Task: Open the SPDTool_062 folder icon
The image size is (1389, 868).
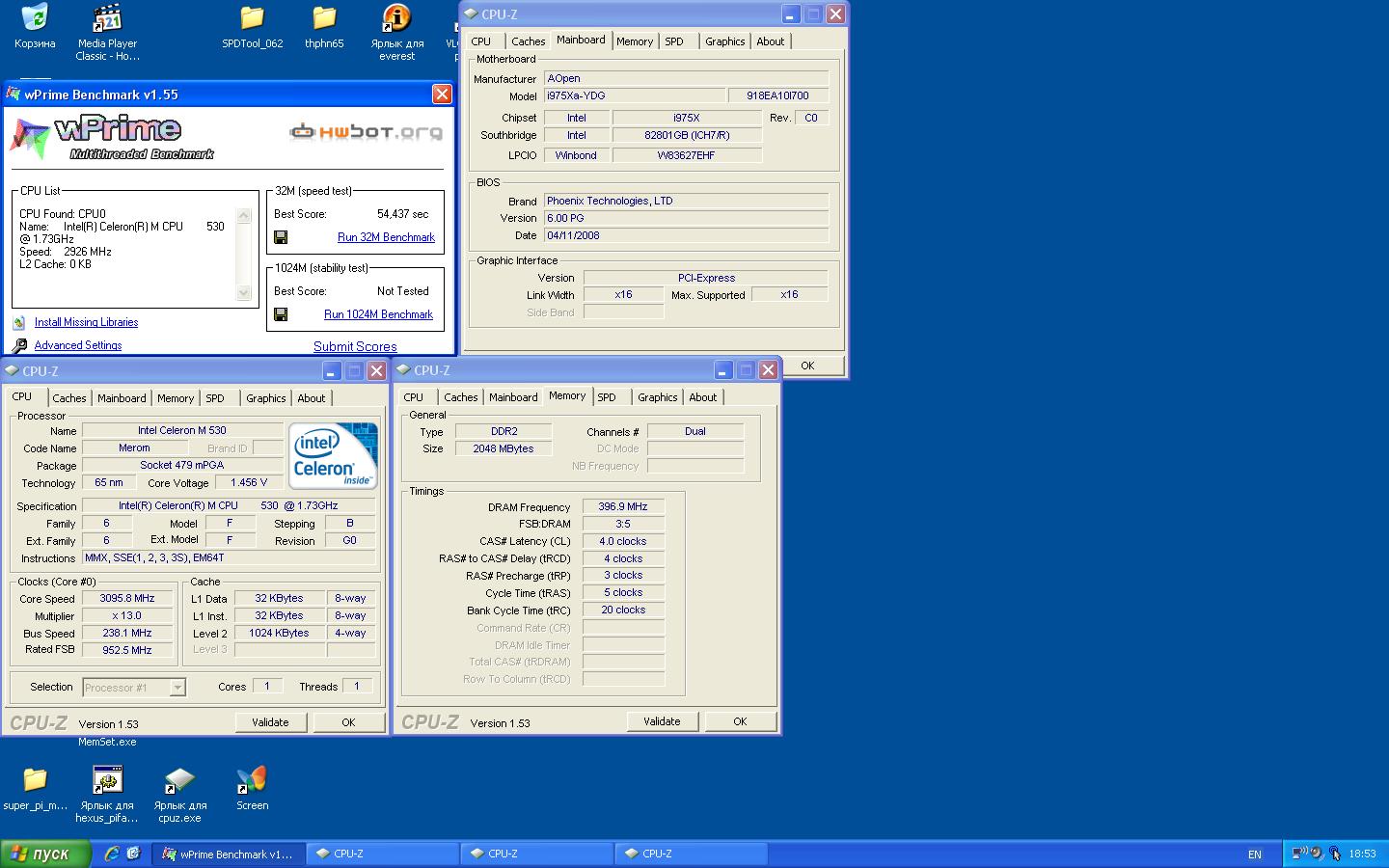Action: 253,17
